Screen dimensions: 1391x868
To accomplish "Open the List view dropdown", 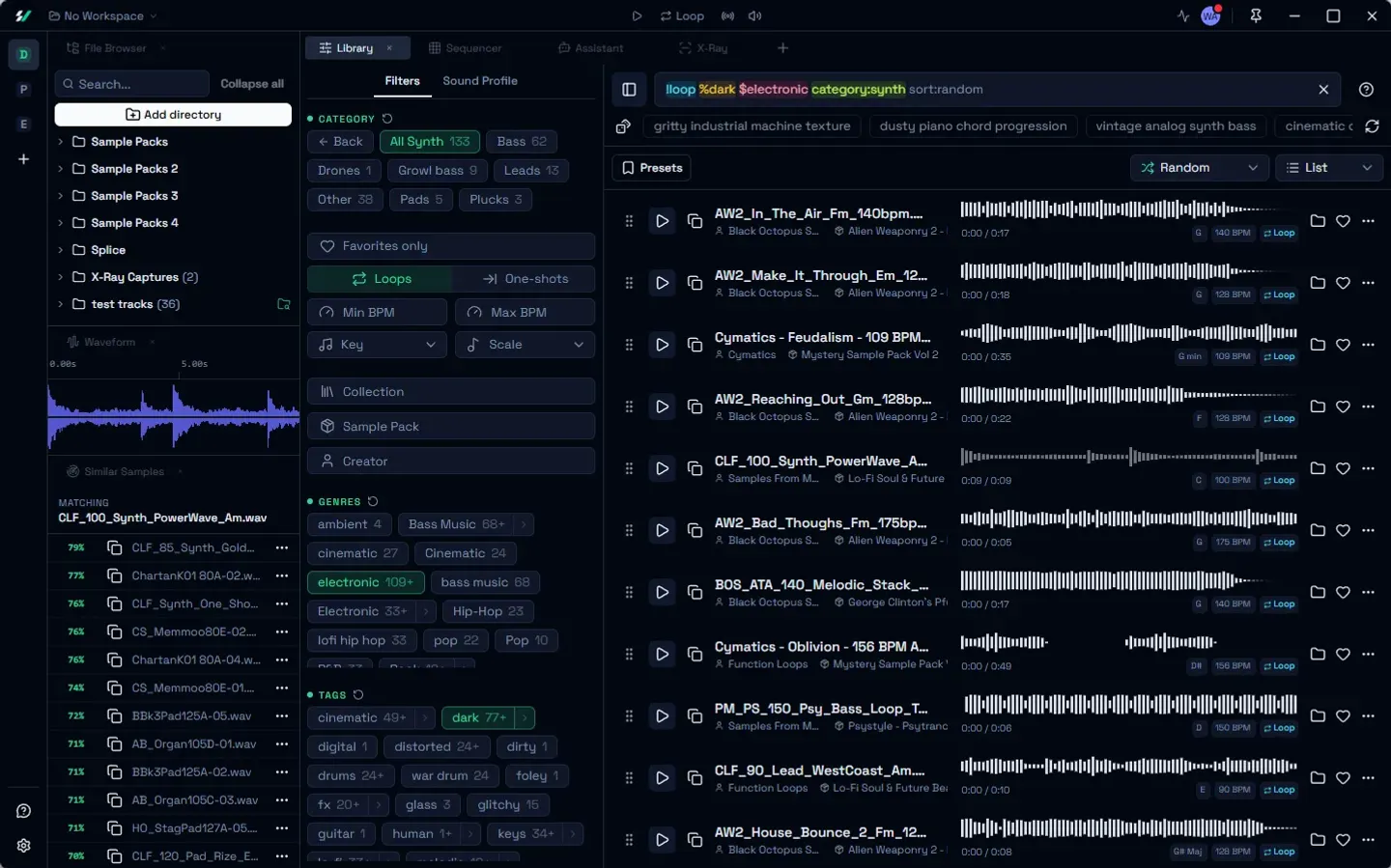I will pos(1329,168).
